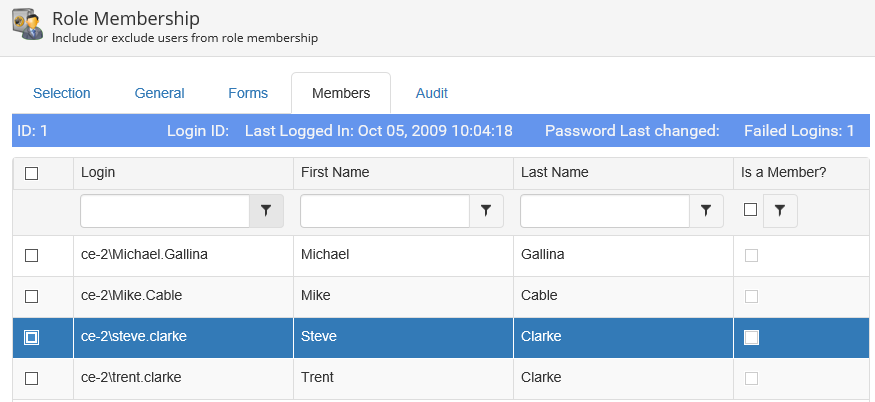Select the ce-2\Michael.Gallina row checkbox
This screenshot has width=875, height=402.
tap(31, 255)
